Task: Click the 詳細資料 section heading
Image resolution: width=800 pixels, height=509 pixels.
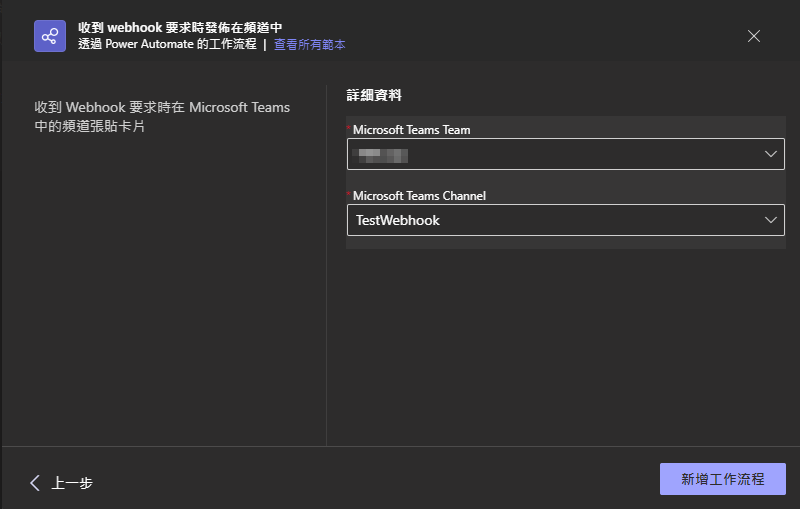Action: 374,96
